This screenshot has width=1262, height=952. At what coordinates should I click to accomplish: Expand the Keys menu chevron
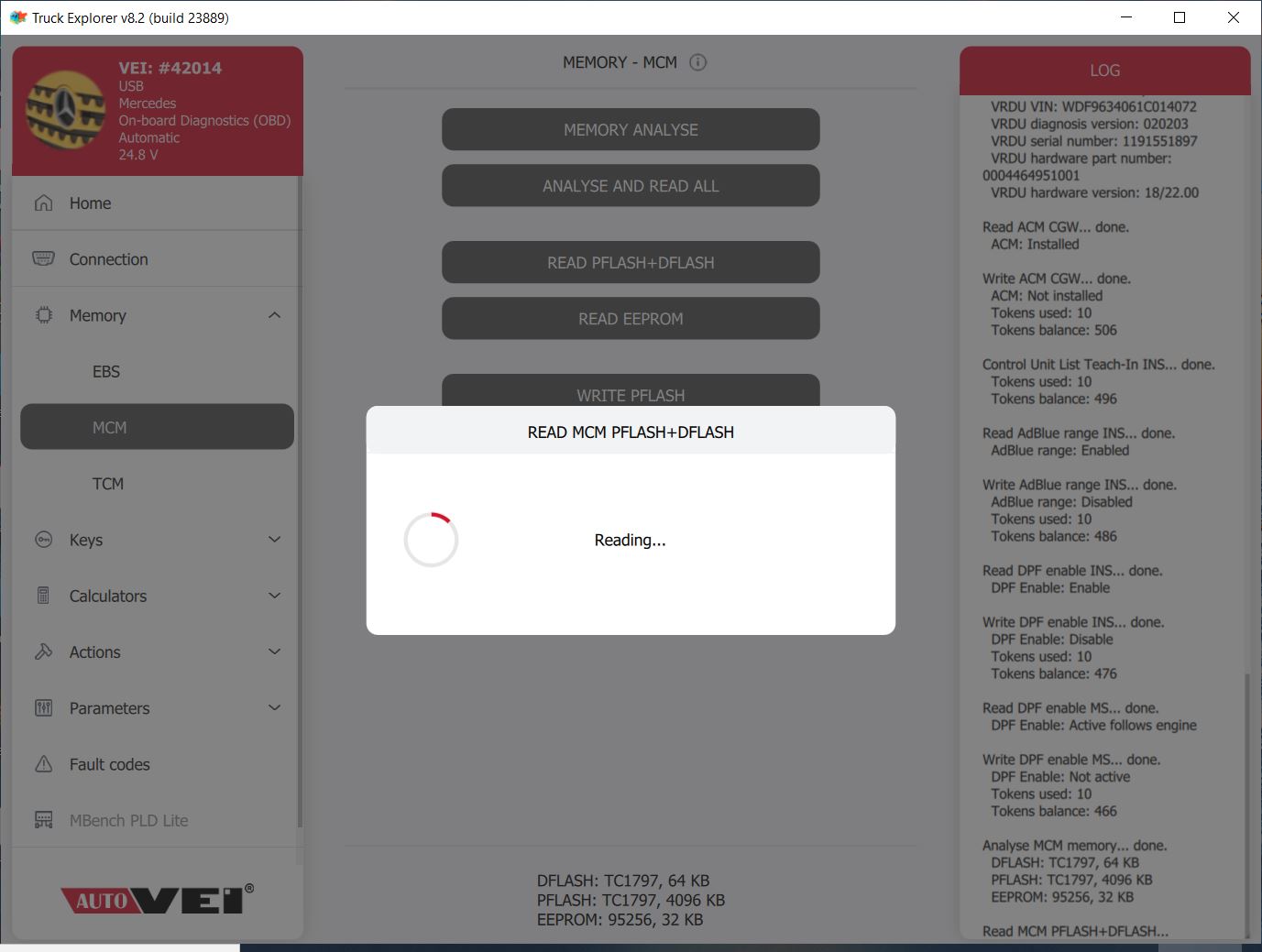(274, 540)
